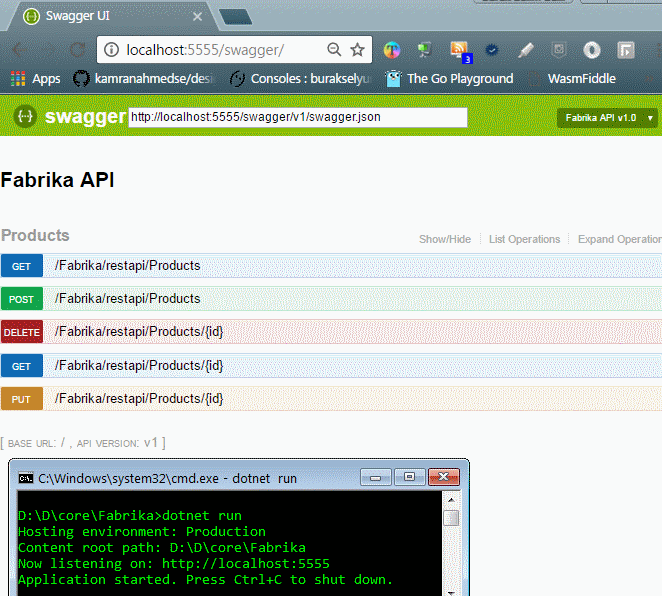This screenshot has height=596, width=662.
Task: Open a new browser tab
Action: [235, 17]
